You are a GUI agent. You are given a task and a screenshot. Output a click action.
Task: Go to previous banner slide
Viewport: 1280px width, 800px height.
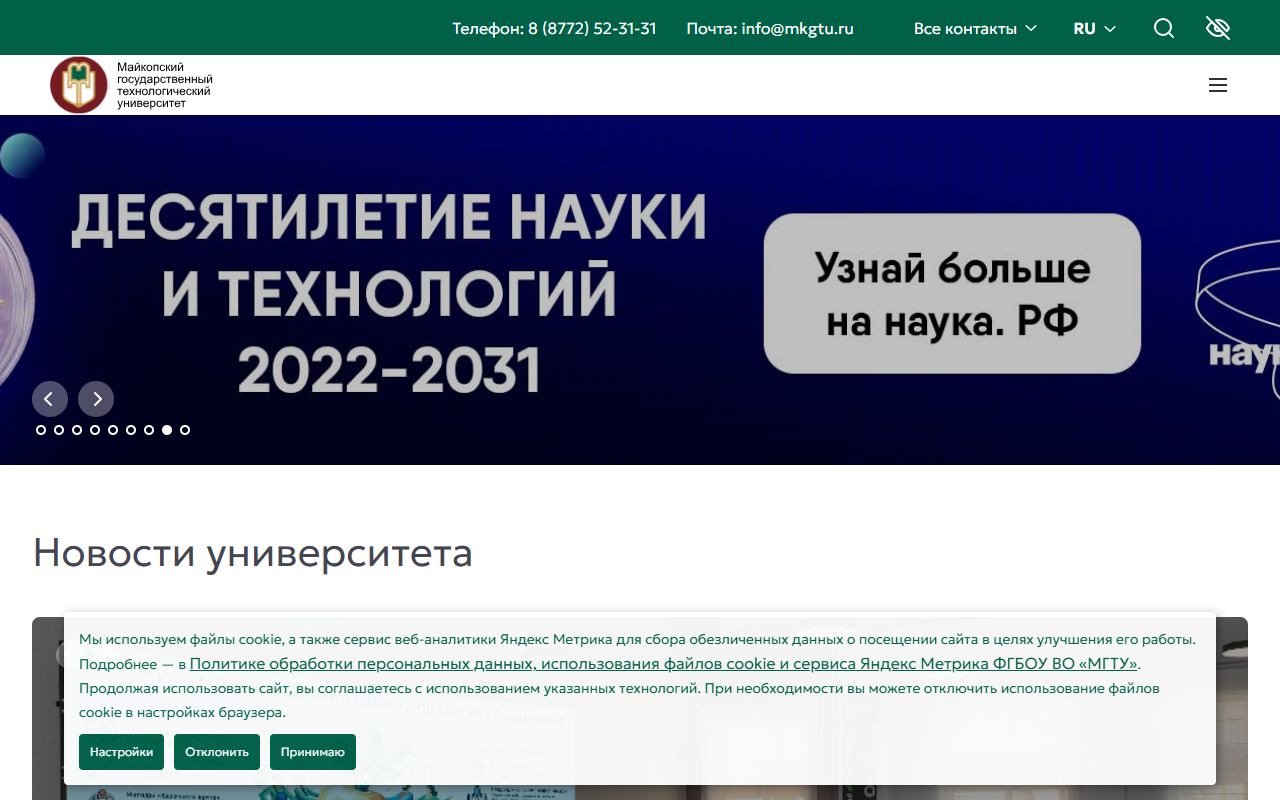50,399
